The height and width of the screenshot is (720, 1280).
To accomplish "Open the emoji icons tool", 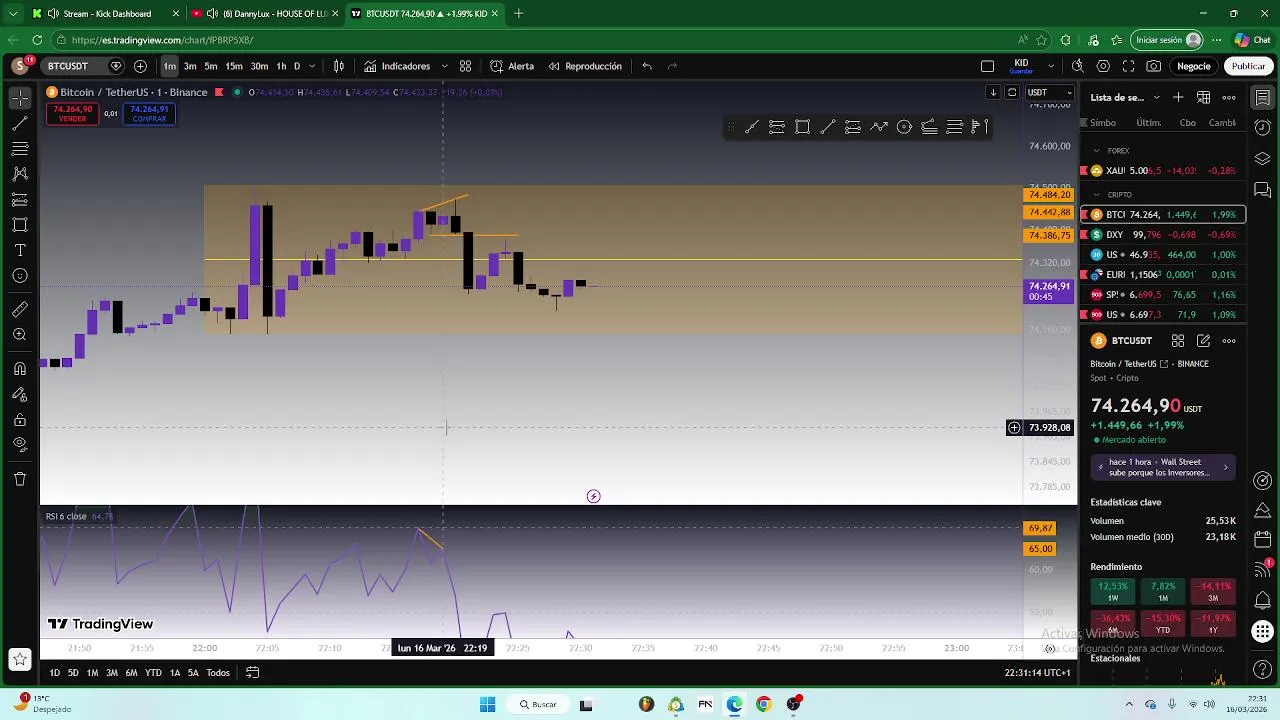I will coord(20,276).
